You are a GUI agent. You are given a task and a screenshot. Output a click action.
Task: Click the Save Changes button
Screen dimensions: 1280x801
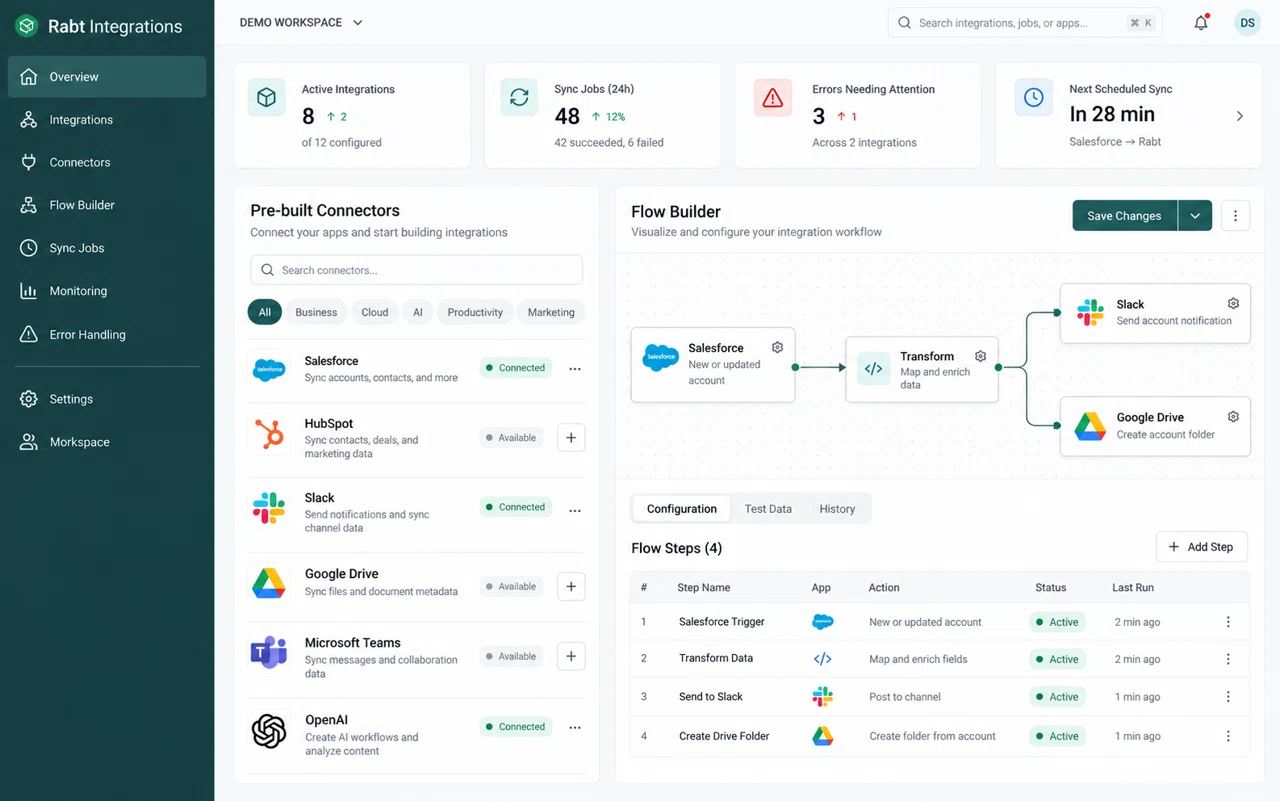[1125, 216]
